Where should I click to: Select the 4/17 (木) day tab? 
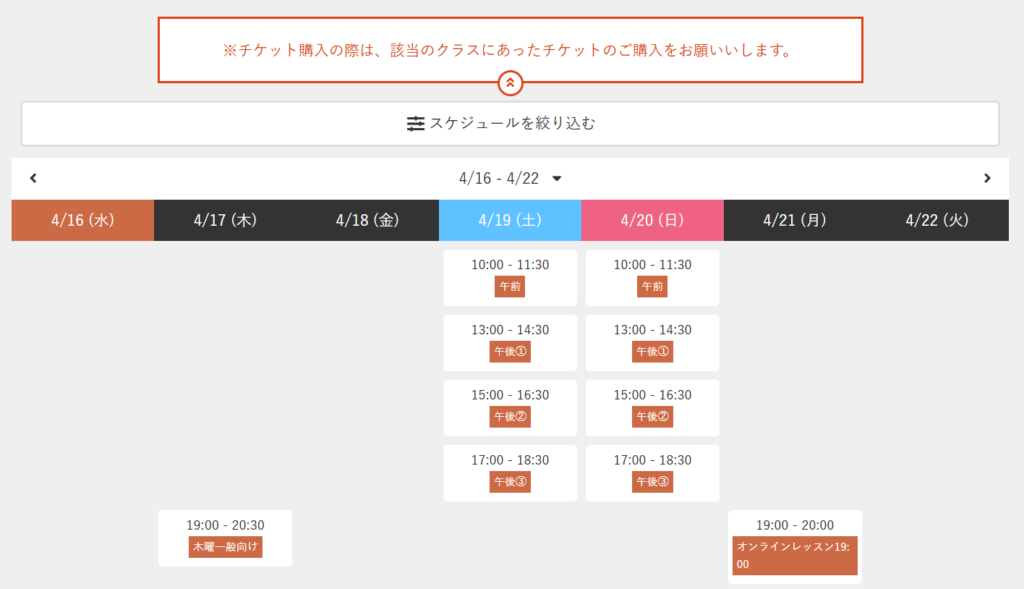225,221
